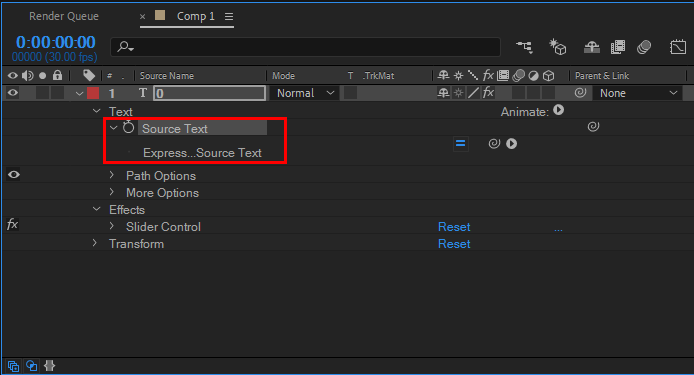The image size is (694, 375).
Task: Click the expression pick whip icon
Action: [x=494, y=143]
